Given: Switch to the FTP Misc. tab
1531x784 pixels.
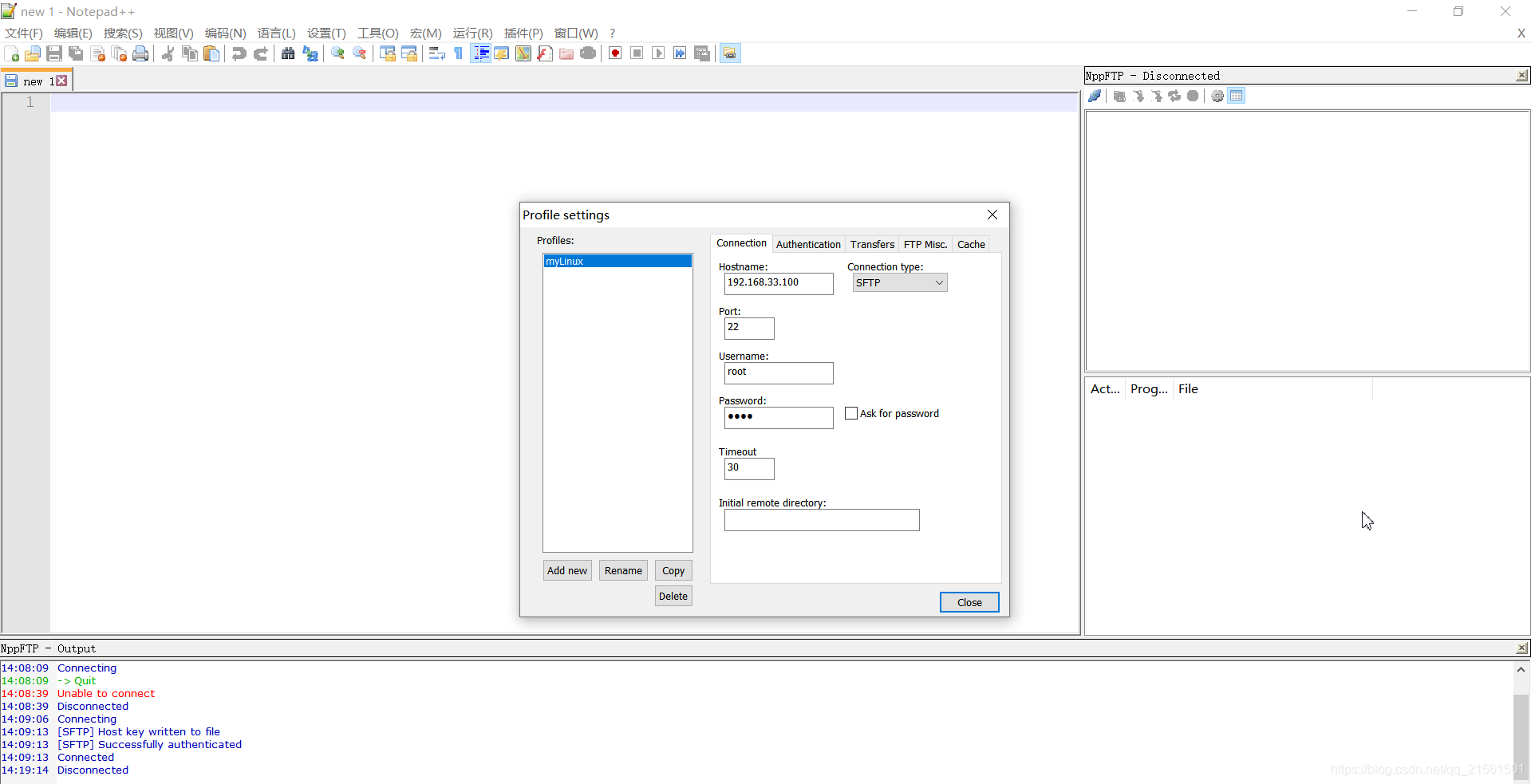Looking at the screenshot, I should [925, 244].
